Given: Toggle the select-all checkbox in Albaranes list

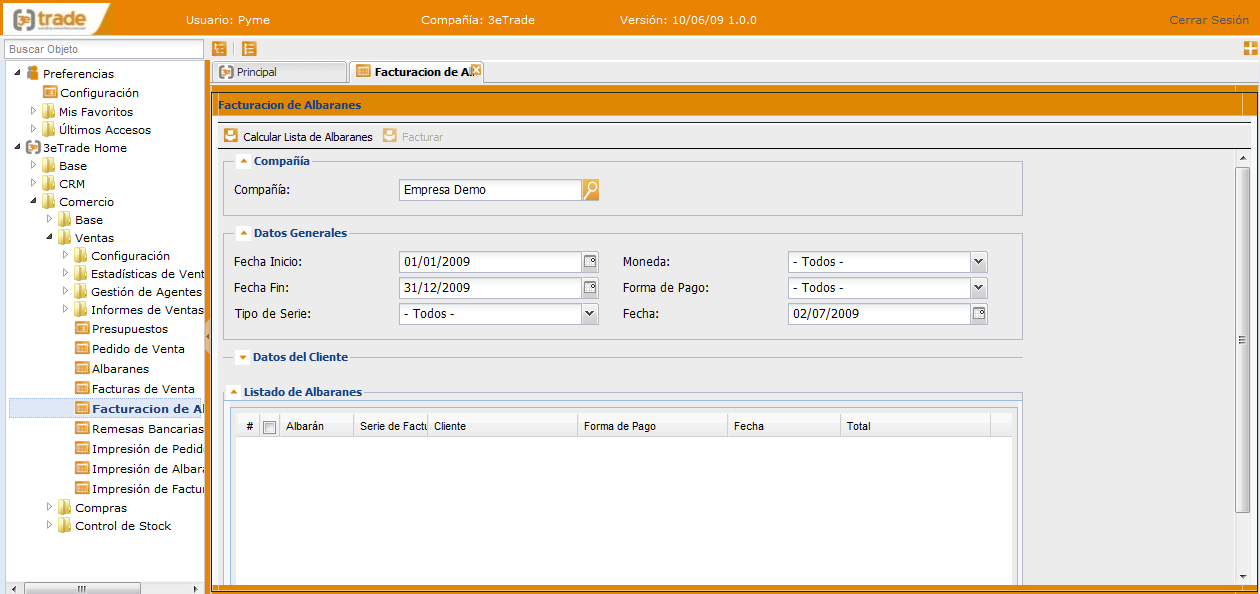Looking at the screenshot, I should pyautogui.click(x=269, y=427).
